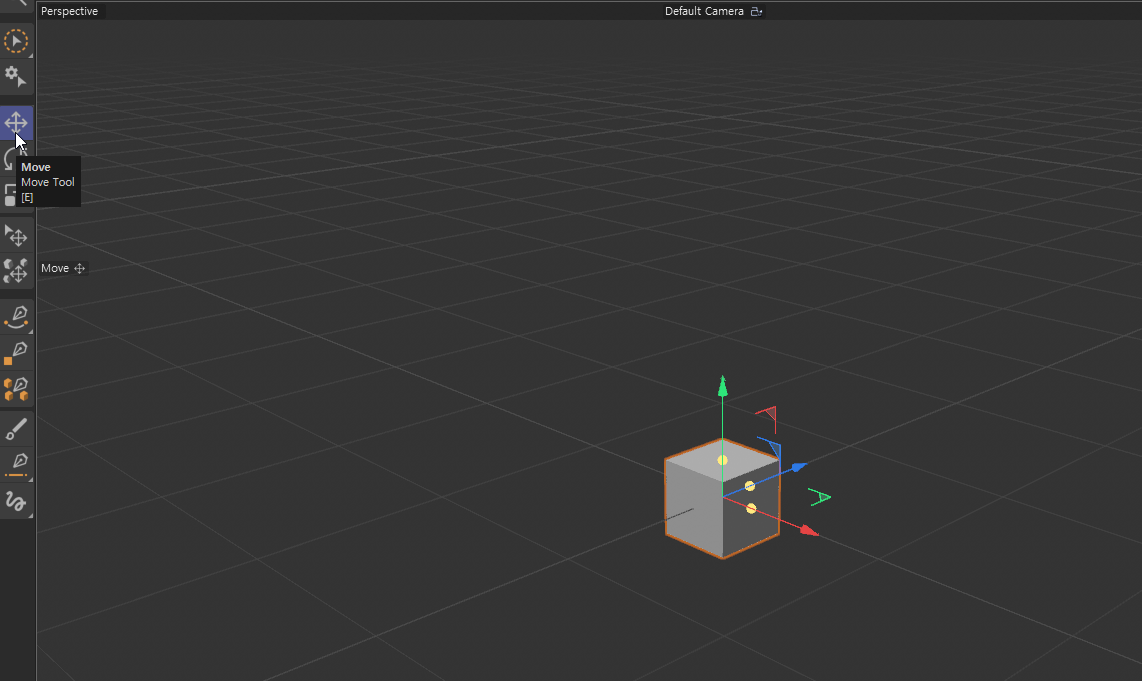This screenshot has width=1142, height=681.
Task: Select the Rotate tool behind the tooltip
Action: (8, 158)
